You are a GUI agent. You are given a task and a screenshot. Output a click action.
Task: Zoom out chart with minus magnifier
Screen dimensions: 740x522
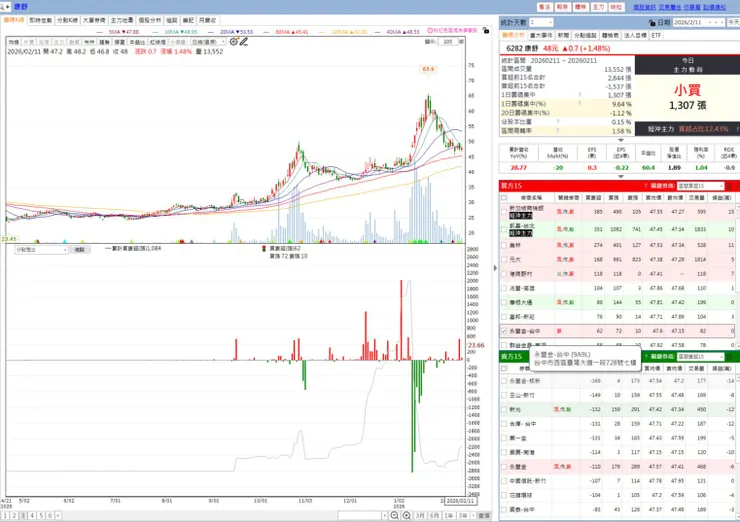pyautogui.click(x=395, y=515)
